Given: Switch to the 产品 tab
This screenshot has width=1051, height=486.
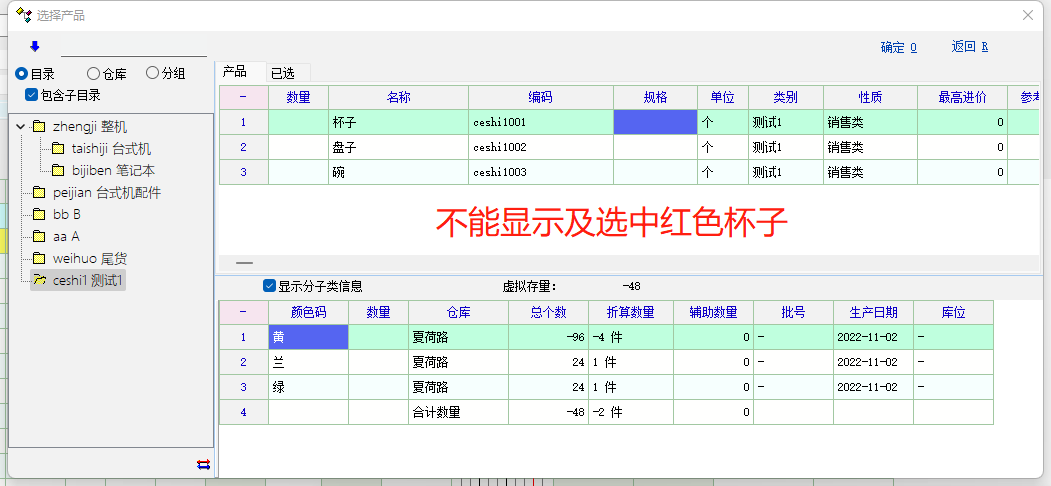Looking at the screenshot, I should (x=234, y=71).
